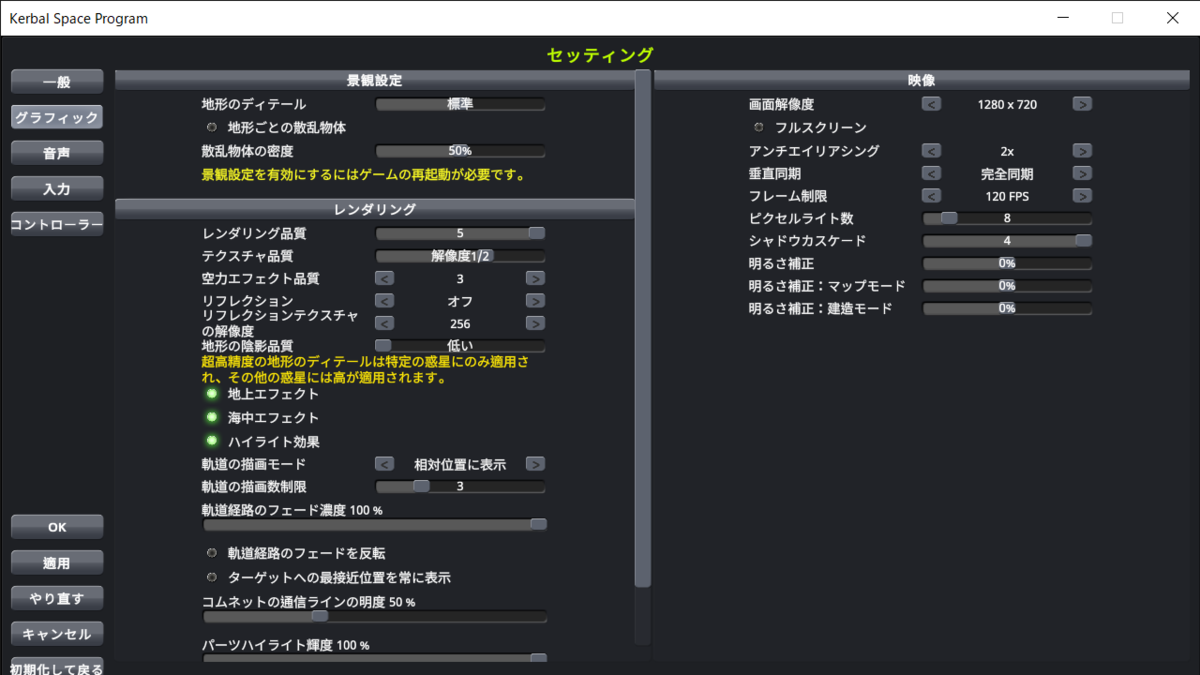Select the コントローラー settings category
This screenshot has height=675, width=1200.
[56, 223]
